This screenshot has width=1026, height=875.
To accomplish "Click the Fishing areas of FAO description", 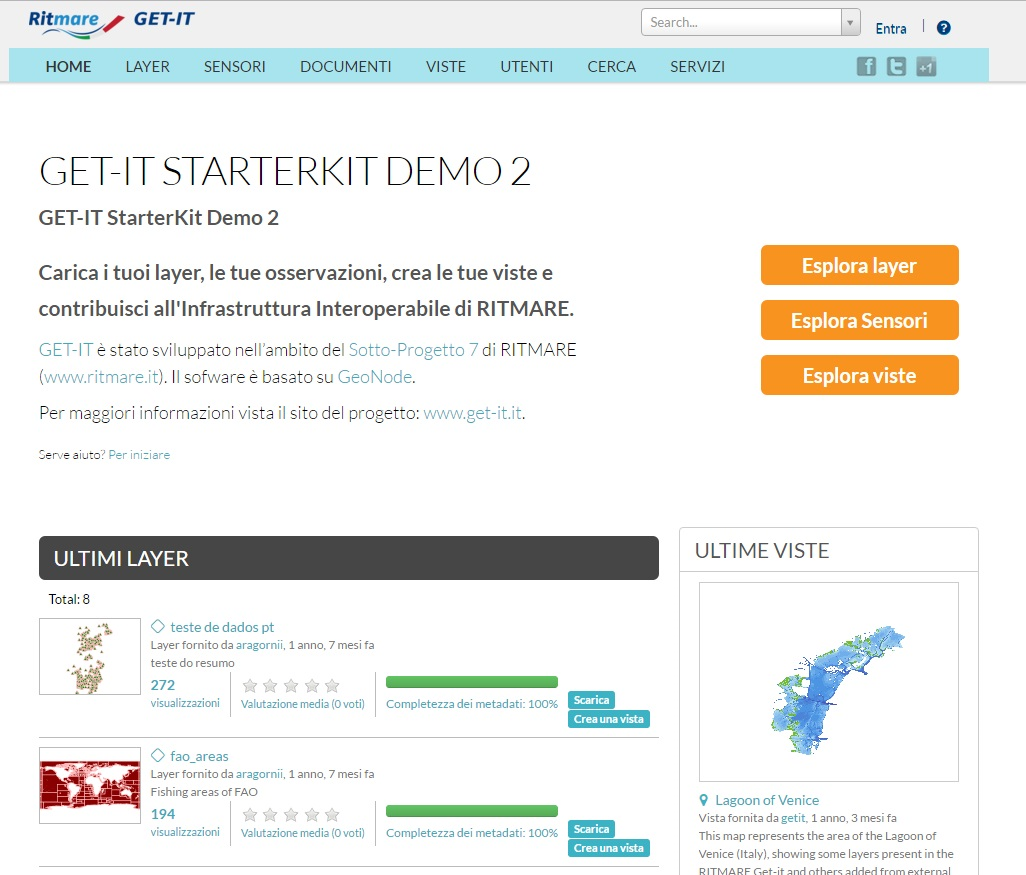I will (x=203, y=791).
